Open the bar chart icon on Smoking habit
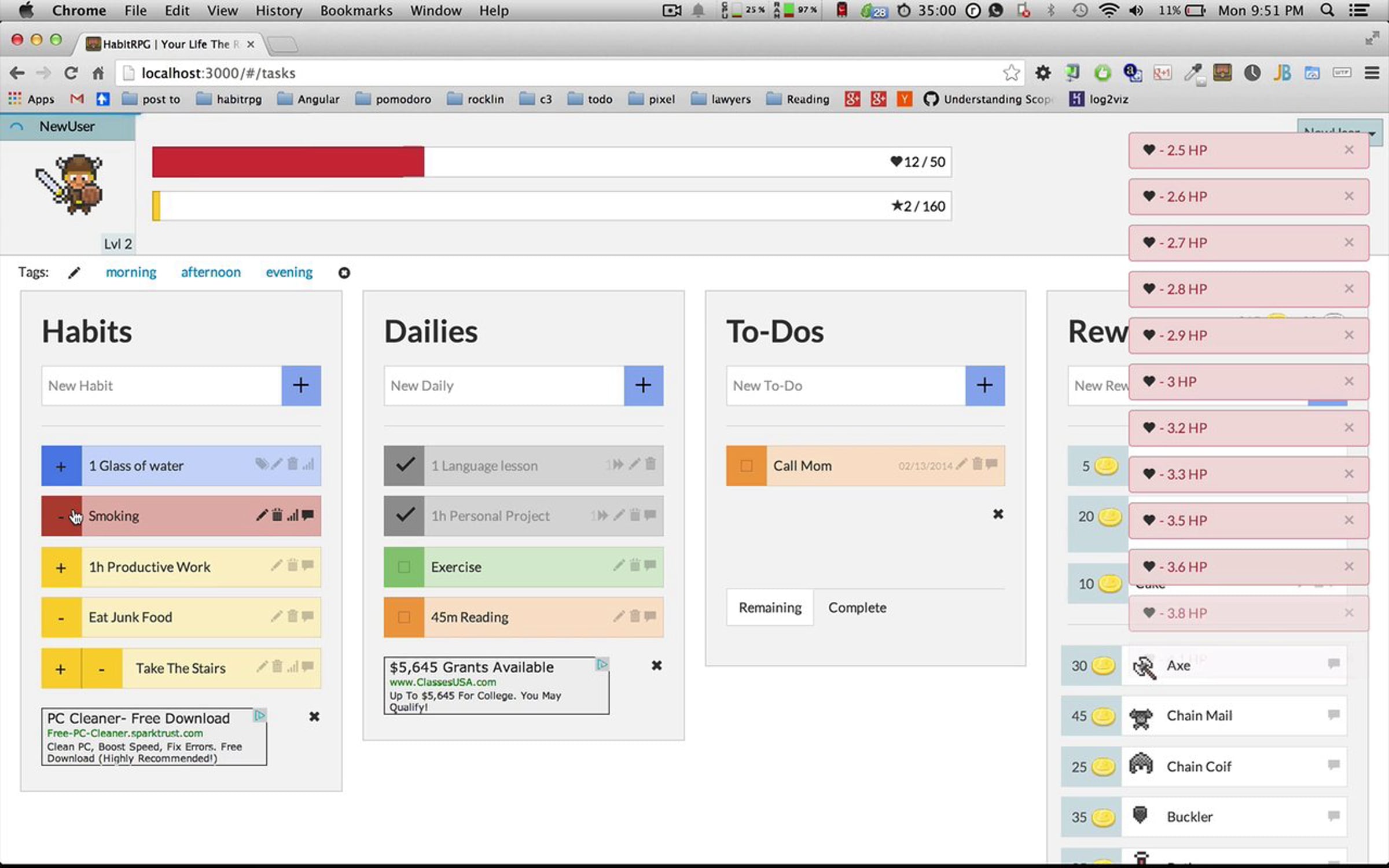Image resolution: width=1389 pixels, height=868 pixels. click(293, 515)
